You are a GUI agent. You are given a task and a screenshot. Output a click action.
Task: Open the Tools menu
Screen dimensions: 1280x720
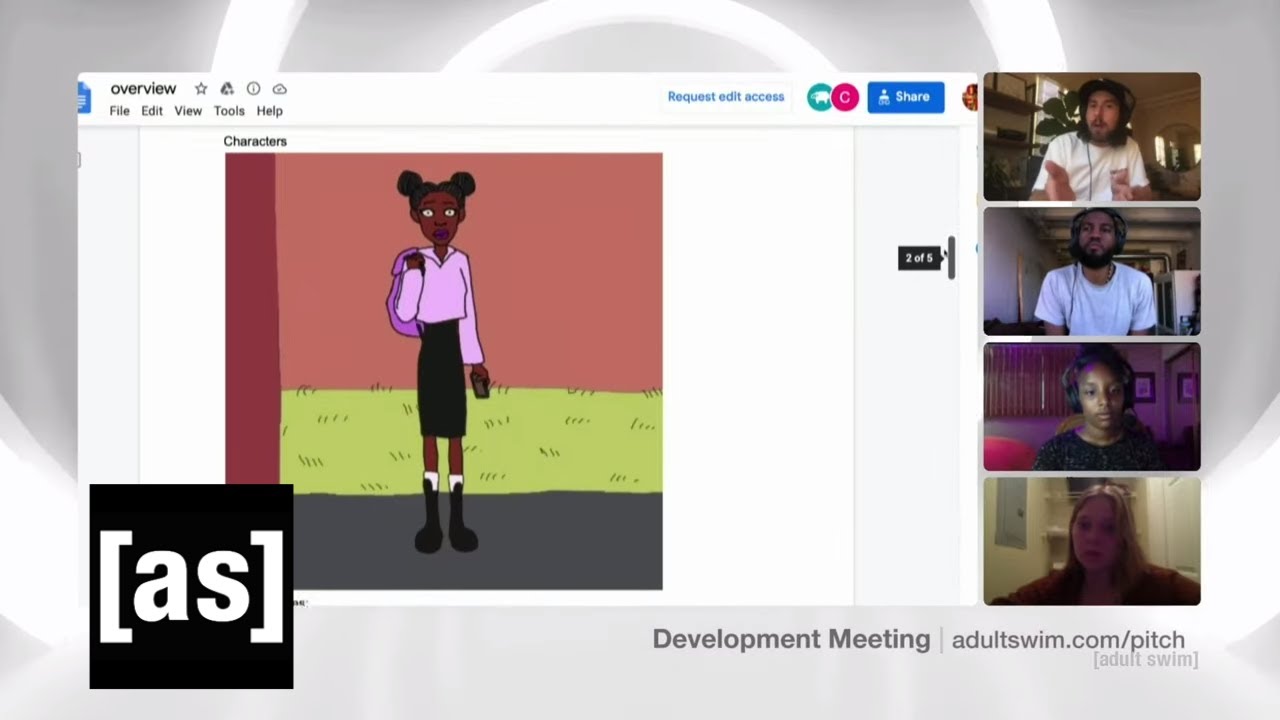pos(229,111)
